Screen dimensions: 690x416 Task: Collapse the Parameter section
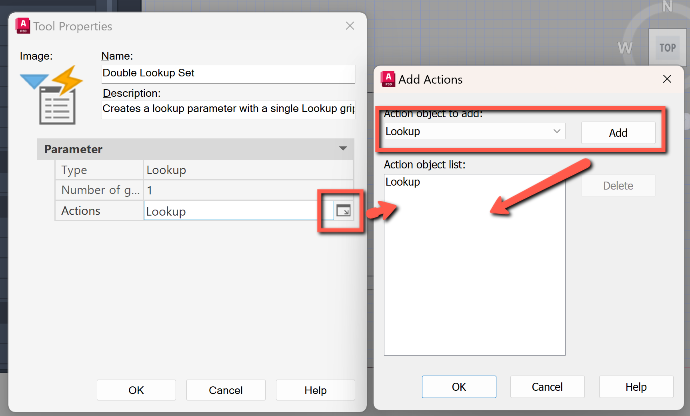coord(345,149)
